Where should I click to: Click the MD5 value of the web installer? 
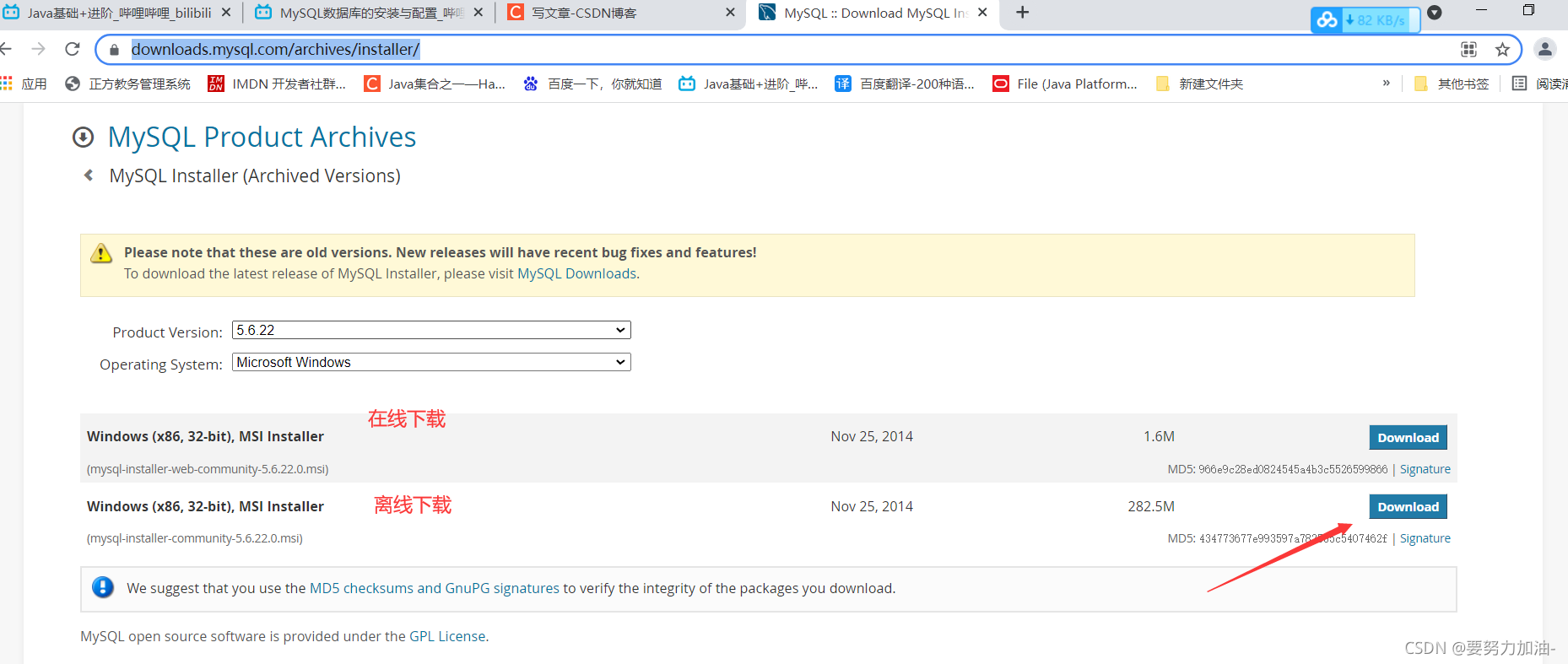tap(1293, 469)
